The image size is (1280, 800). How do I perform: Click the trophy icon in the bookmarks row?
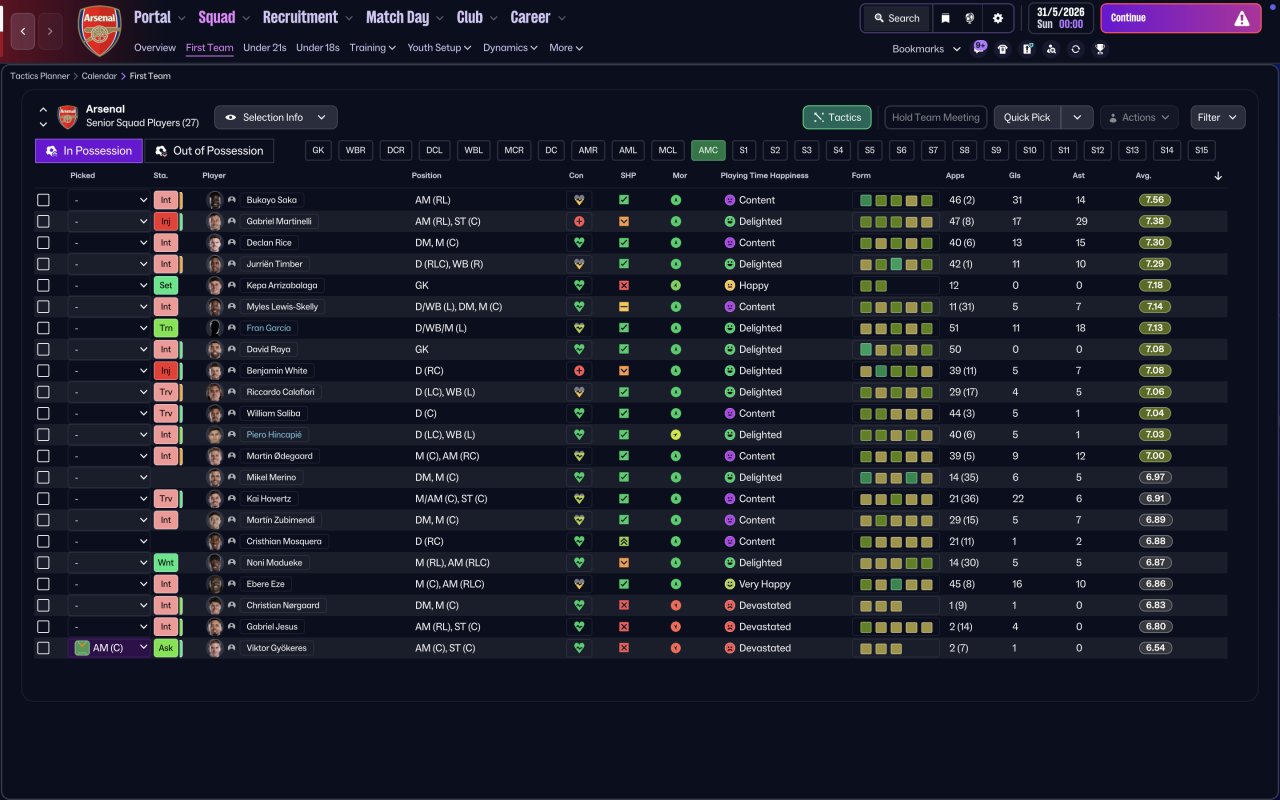pos(1099,49)
